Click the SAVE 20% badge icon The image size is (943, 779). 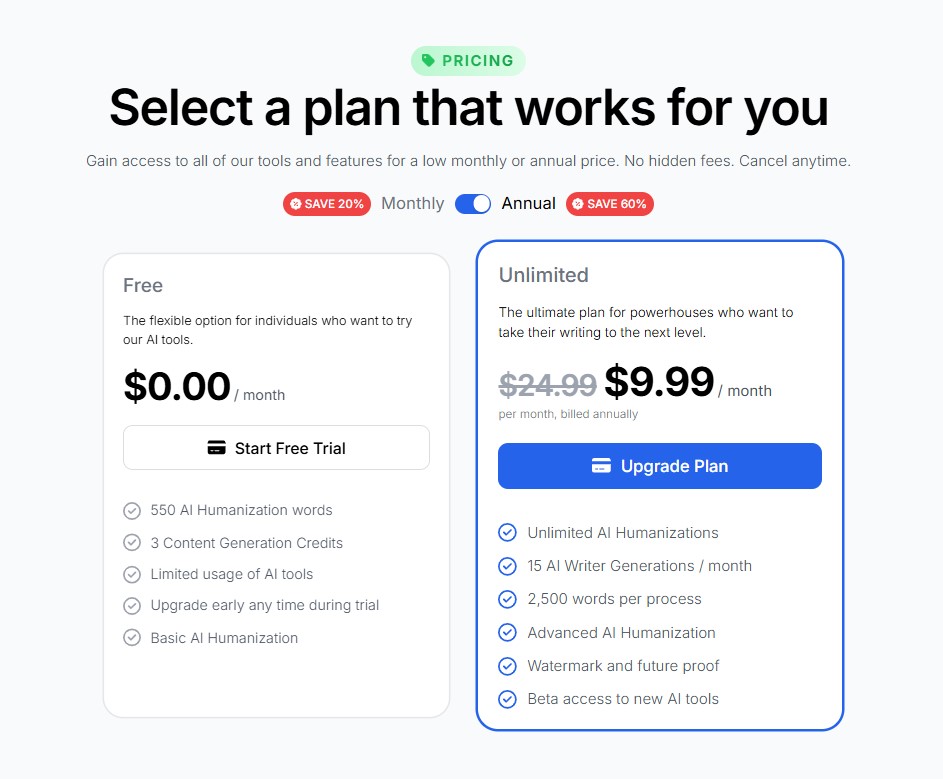pyautogui.click(x=296, y=204)
